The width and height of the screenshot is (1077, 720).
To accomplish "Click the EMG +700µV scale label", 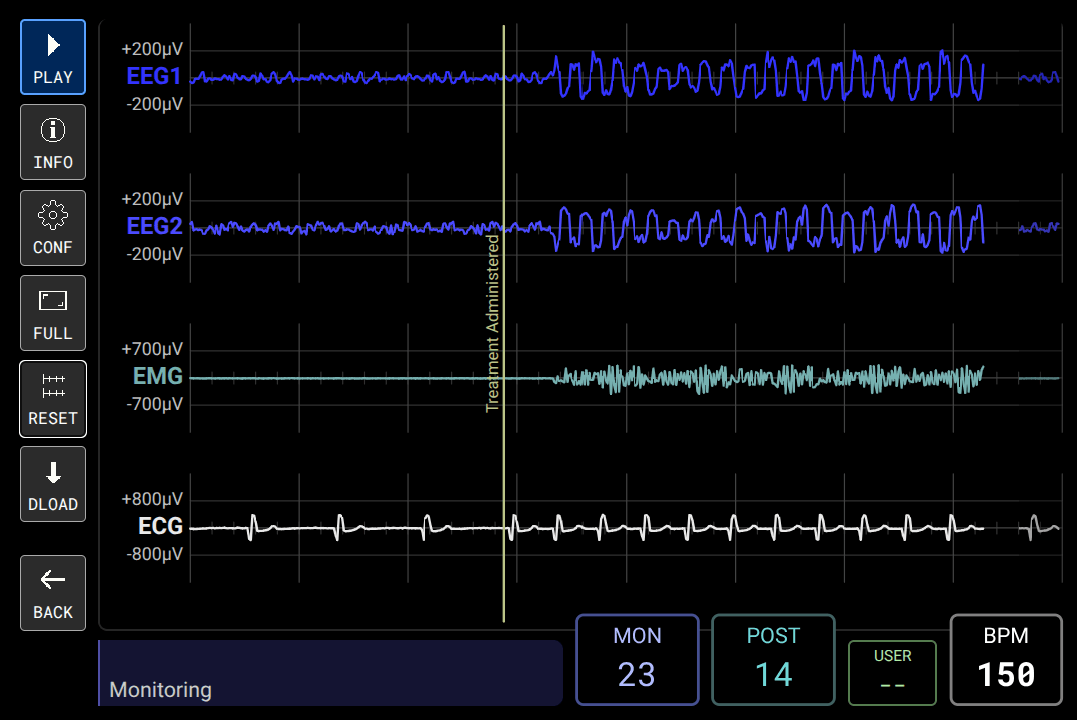I will [152, 349].
